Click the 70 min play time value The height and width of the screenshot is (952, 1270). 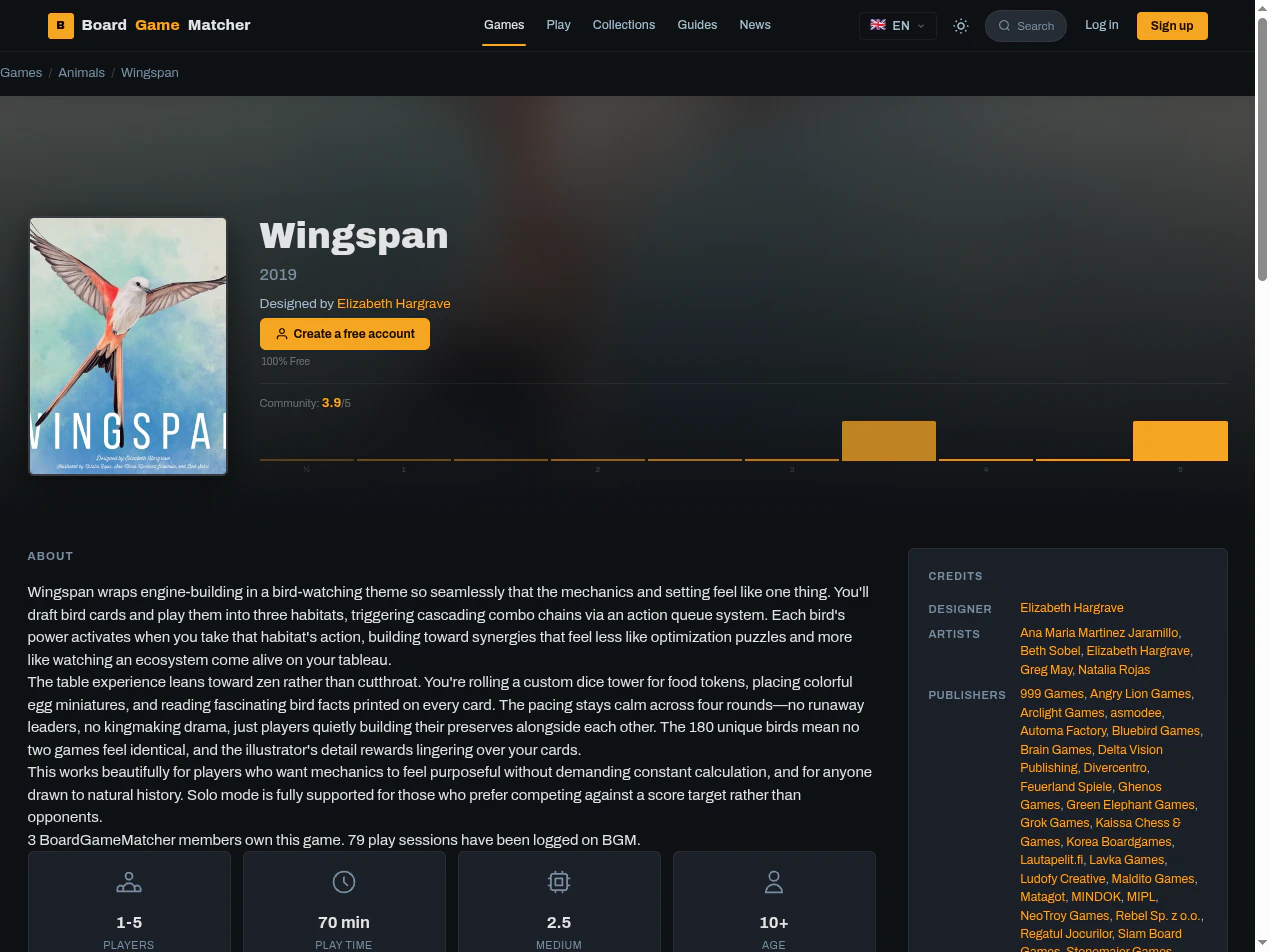(x=344, y=922)
